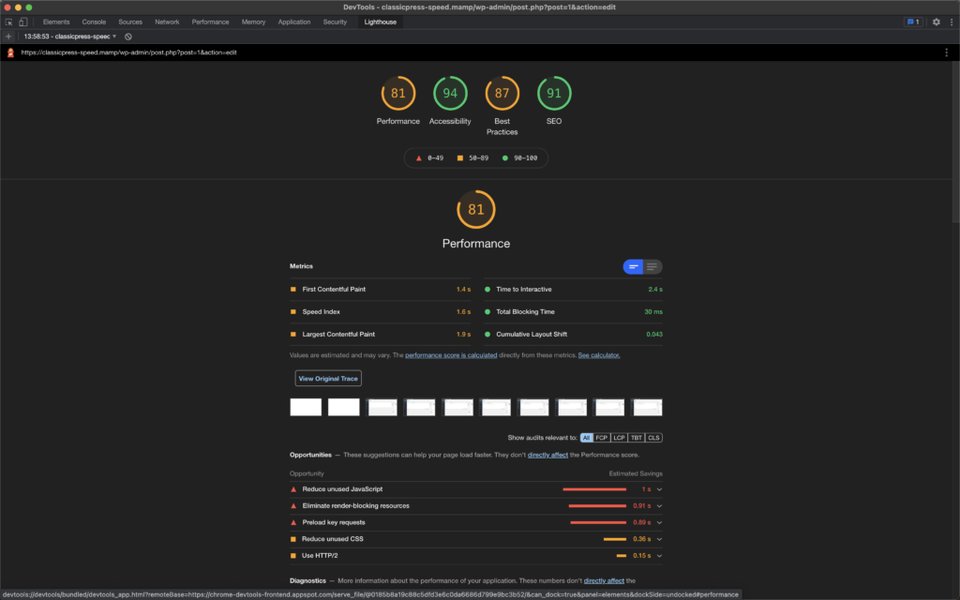The width and height of the screenshot is (960, 600).
Task: Click the Largest Contentful Paint metric
Action: point(380,335)
